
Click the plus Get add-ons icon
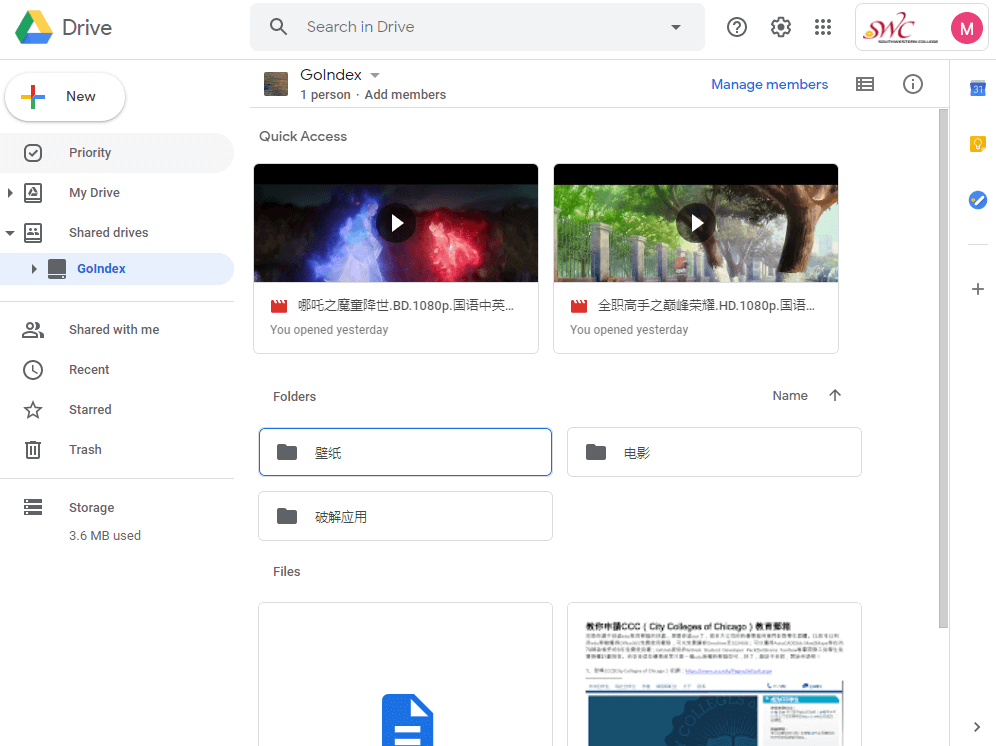978,289
